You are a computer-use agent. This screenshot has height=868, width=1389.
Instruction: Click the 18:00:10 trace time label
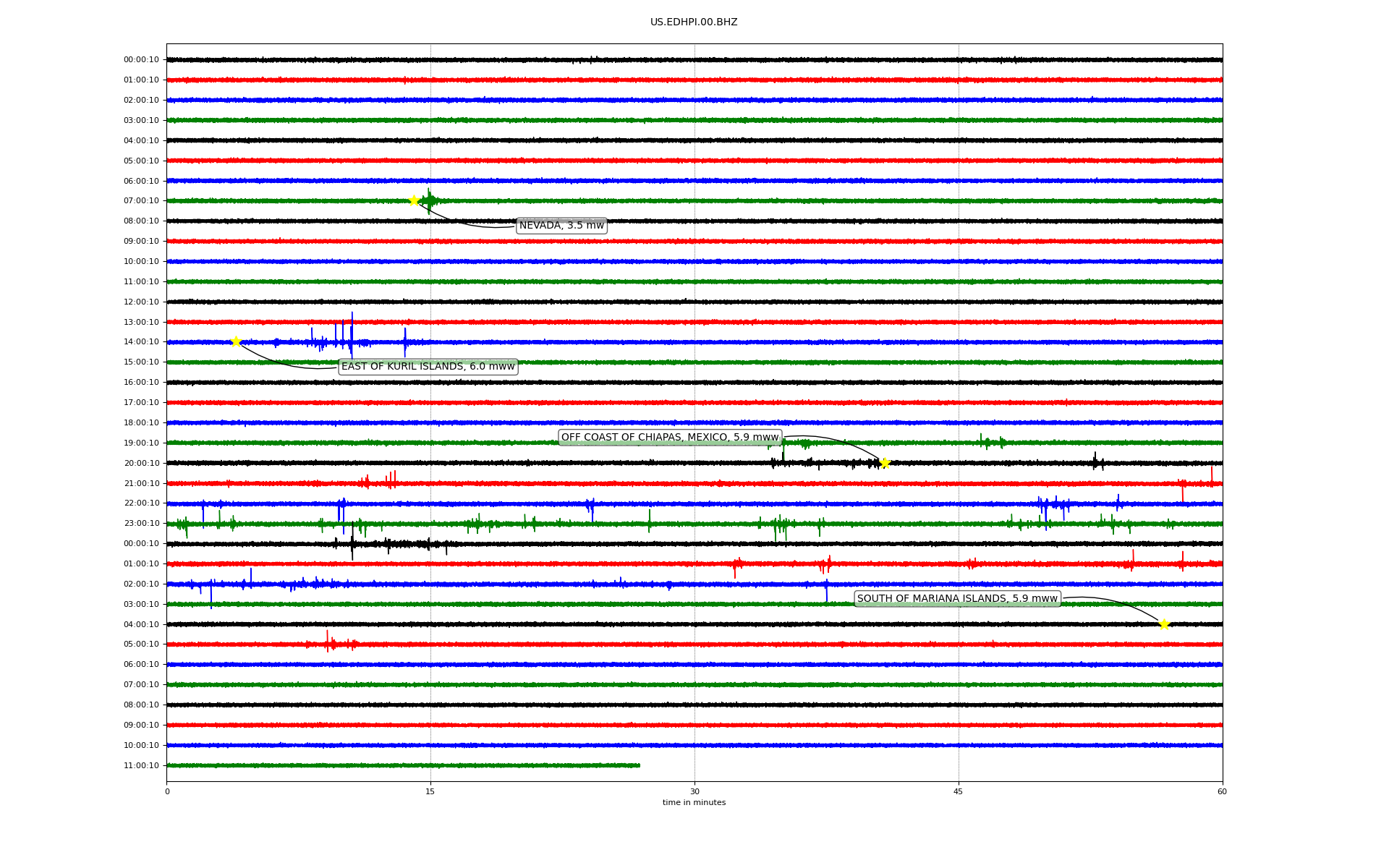(x=141, y=422)
